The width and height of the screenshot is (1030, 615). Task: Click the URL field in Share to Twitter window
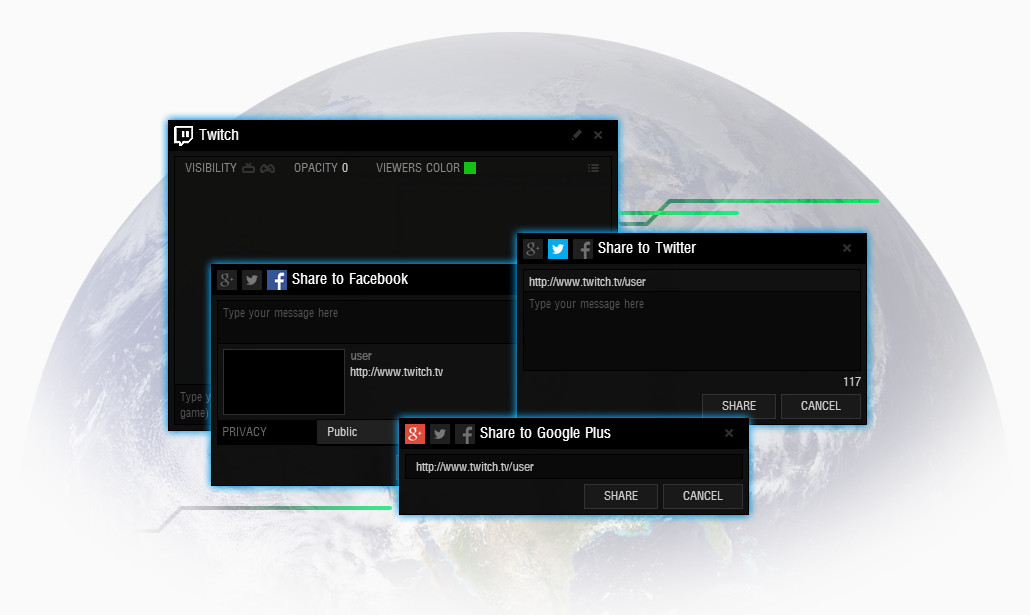click(692, 281)
